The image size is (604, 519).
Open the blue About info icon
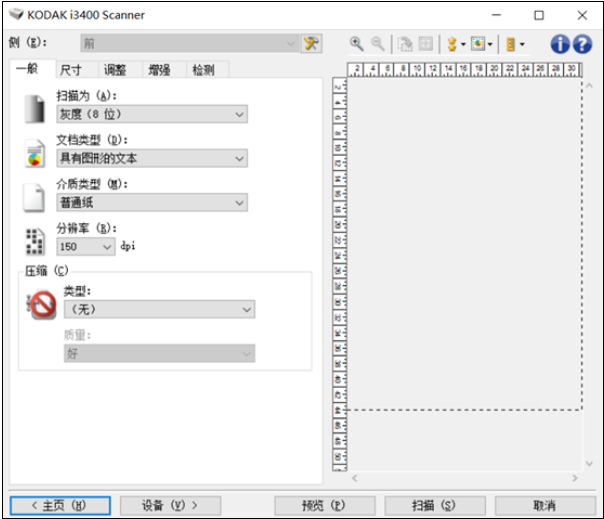point(560,44)
